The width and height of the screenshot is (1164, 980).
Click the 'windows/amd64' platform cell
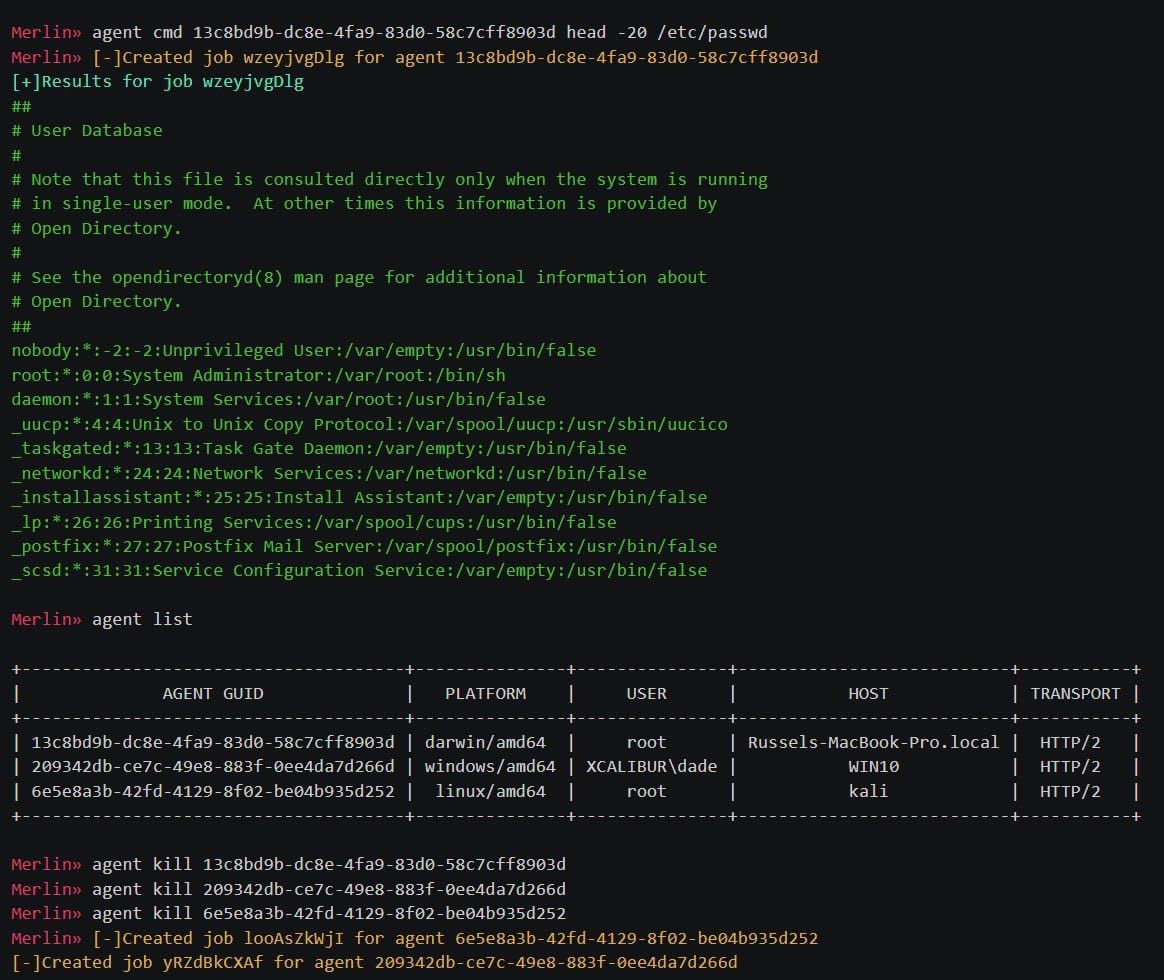(x=490, y=766)
